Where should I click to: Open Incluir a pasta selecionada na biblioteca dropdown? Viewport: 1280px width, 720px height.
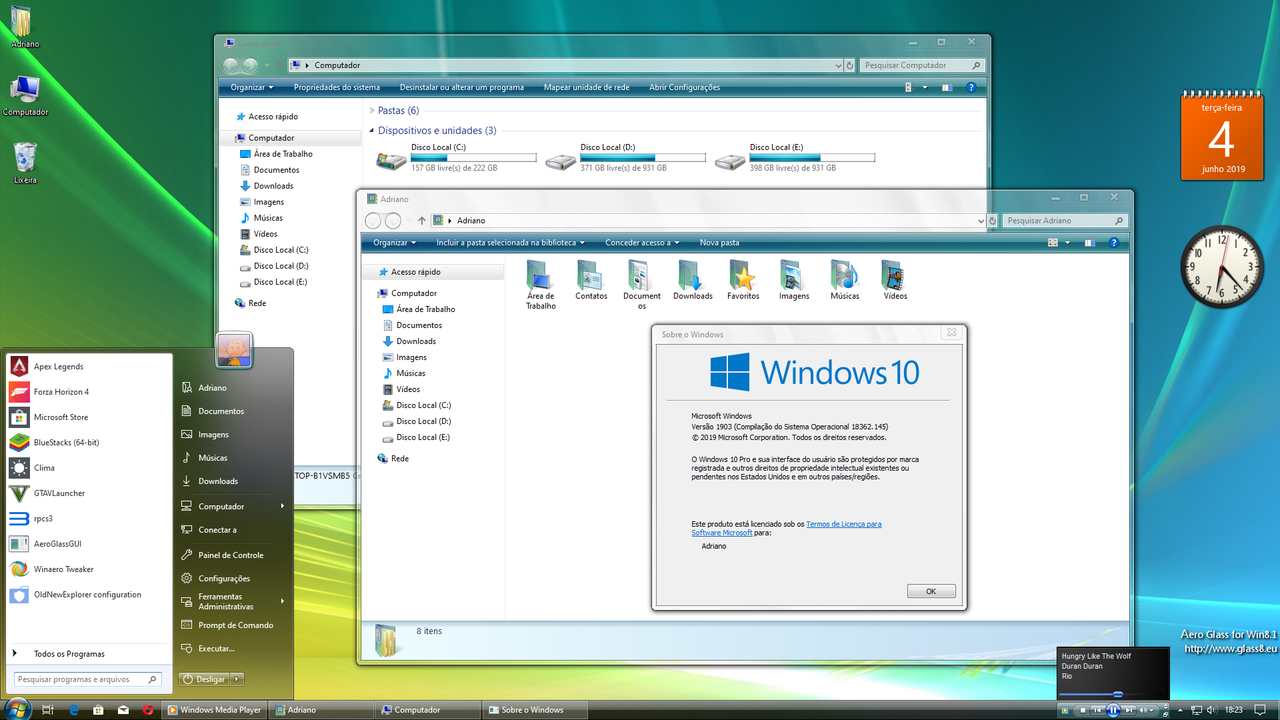(510, 243)
